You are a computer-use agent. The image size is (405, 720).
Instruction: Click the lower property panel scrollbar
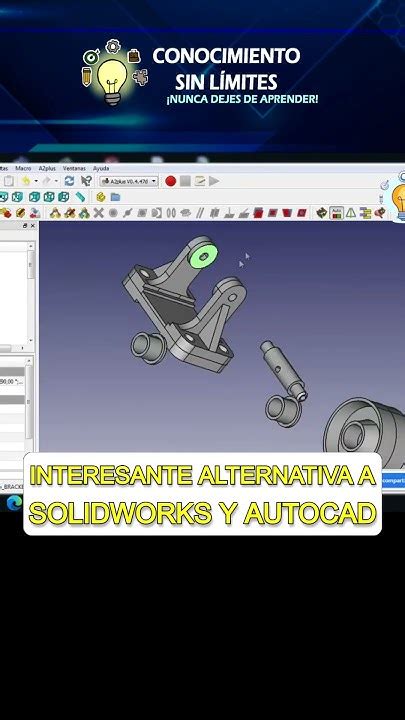29,404
